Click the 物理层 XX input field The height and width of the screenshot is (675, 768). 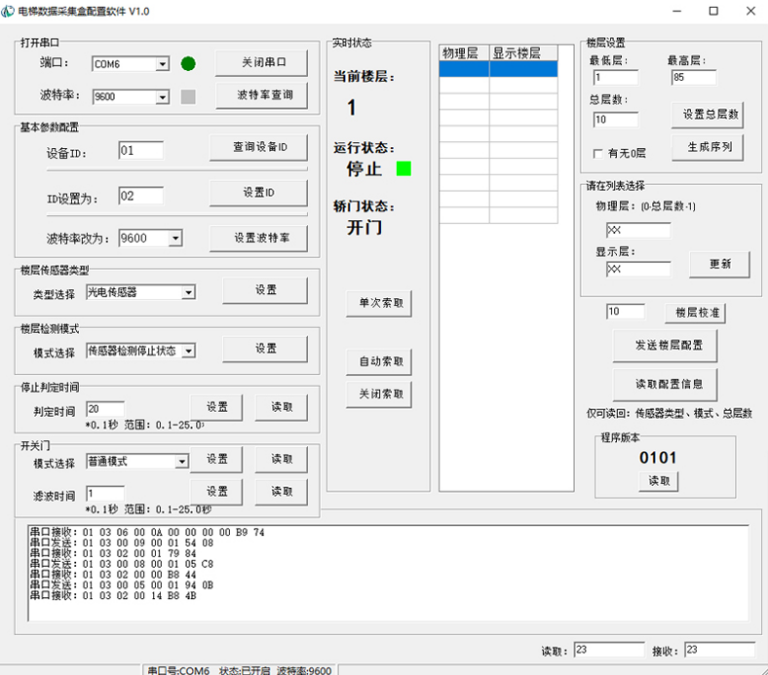tap(638, 230)
